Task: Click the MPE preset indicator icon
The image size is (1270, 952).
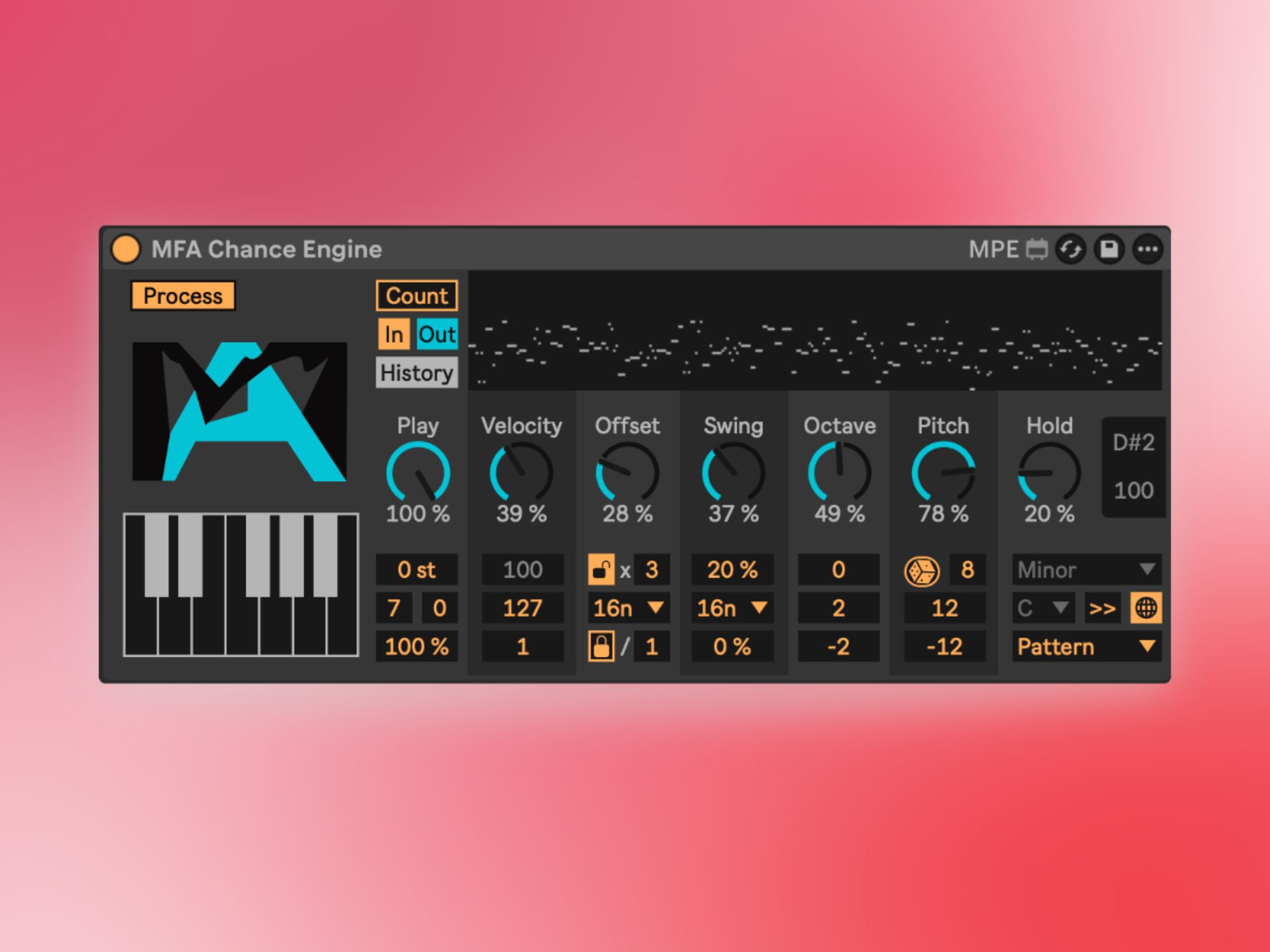Action: 1036,249
